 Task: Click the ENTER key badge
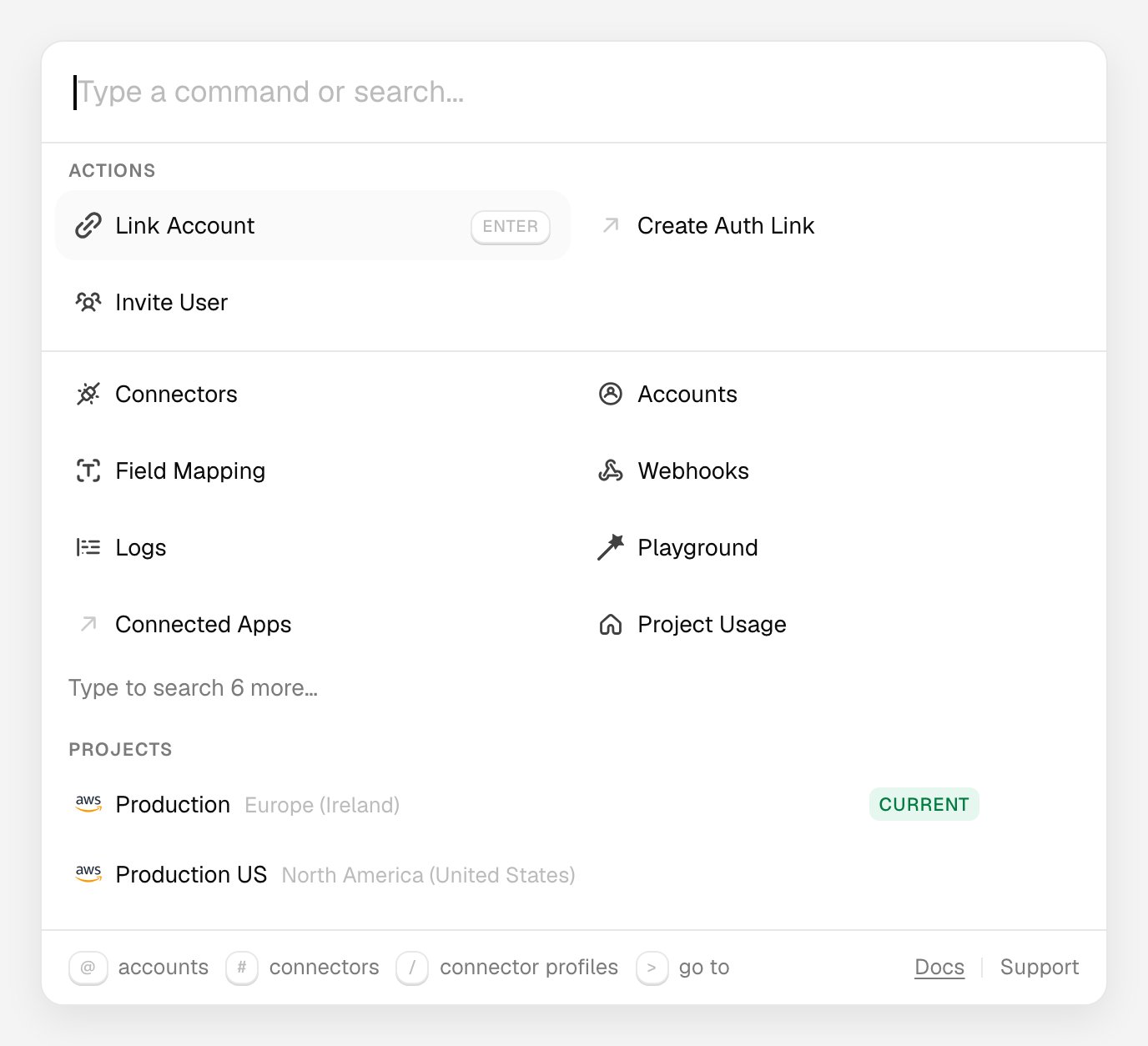pyautogui.click(x=511, y=227)
